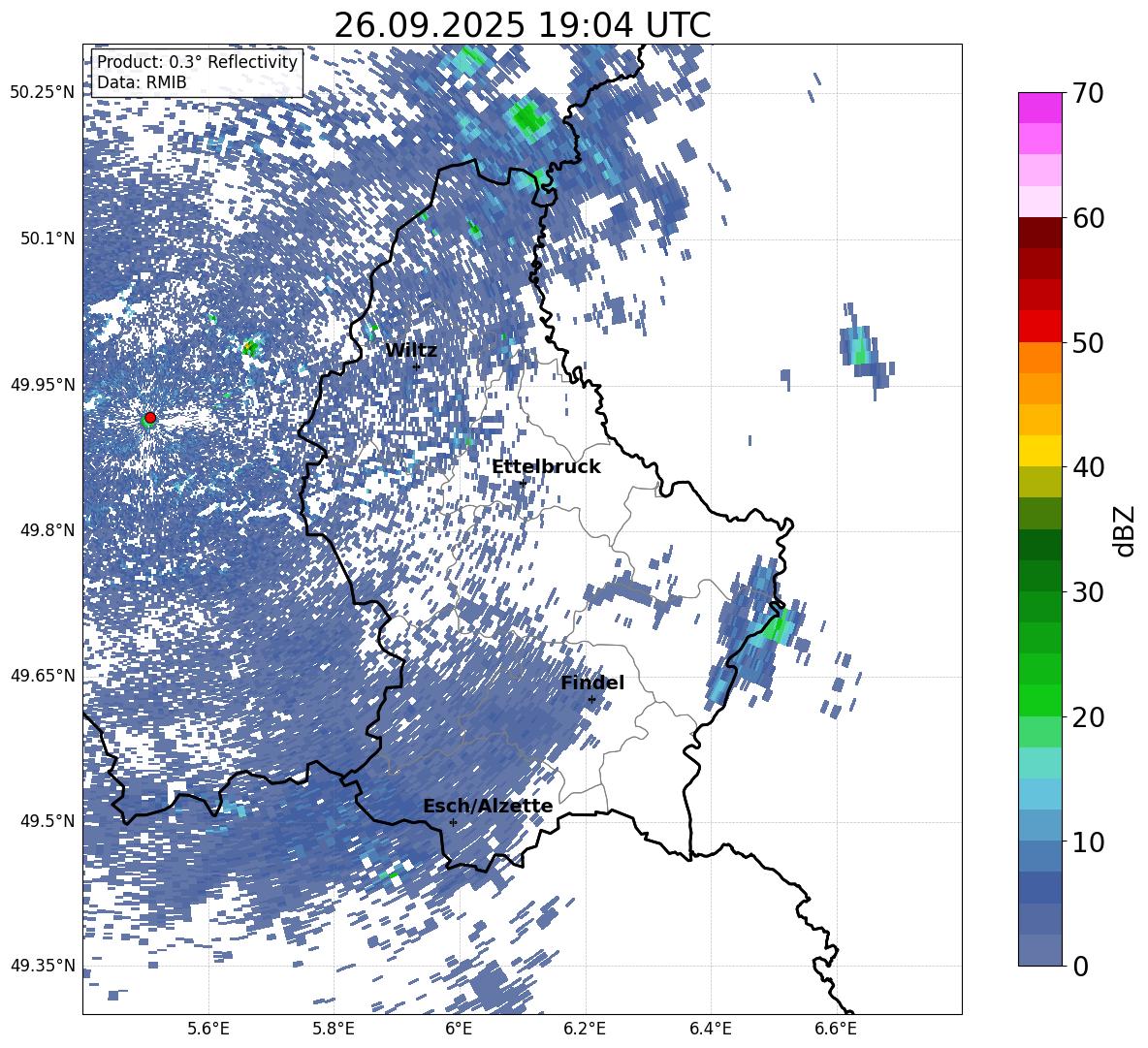Click the Findel location cross marker
This screenshot has height=1048, width=1148.
[x=591, y=700]
